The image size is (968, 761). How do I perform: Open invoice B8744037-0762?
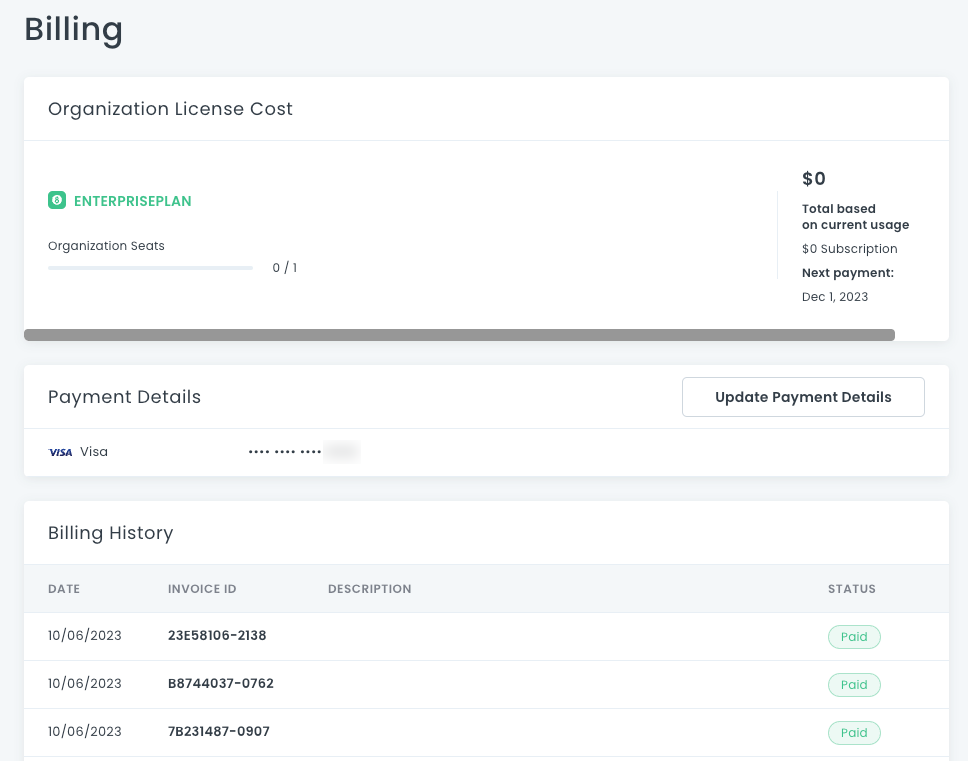click(220, 684)
